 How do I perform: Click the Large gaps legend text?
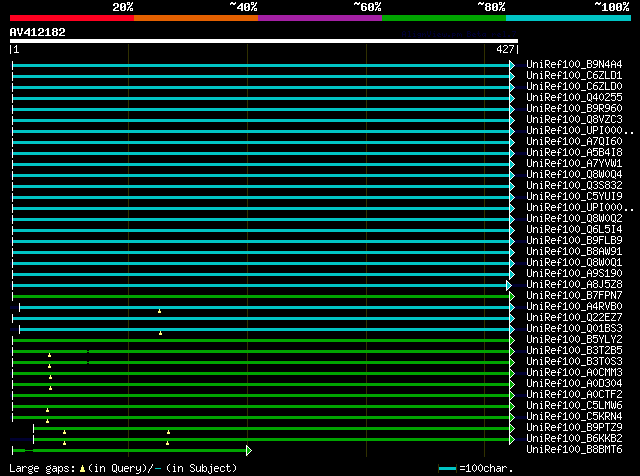tap(42, 469)
